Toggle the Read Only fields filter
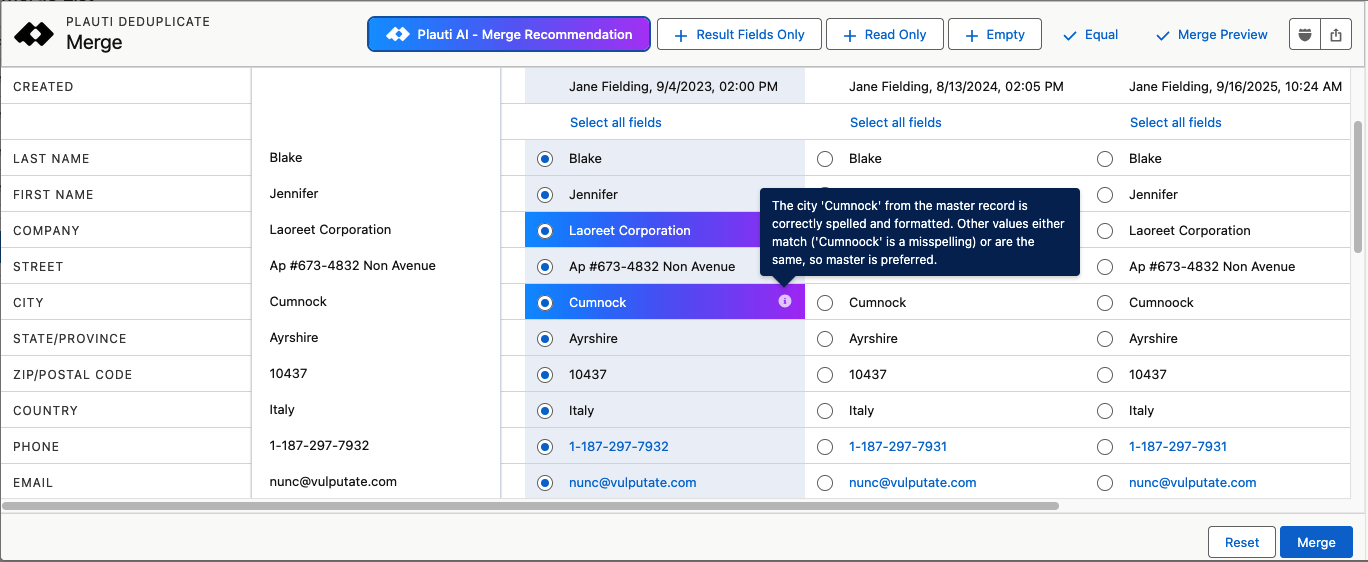Screen dimensions: 1368x562 [x=885, y=34]
